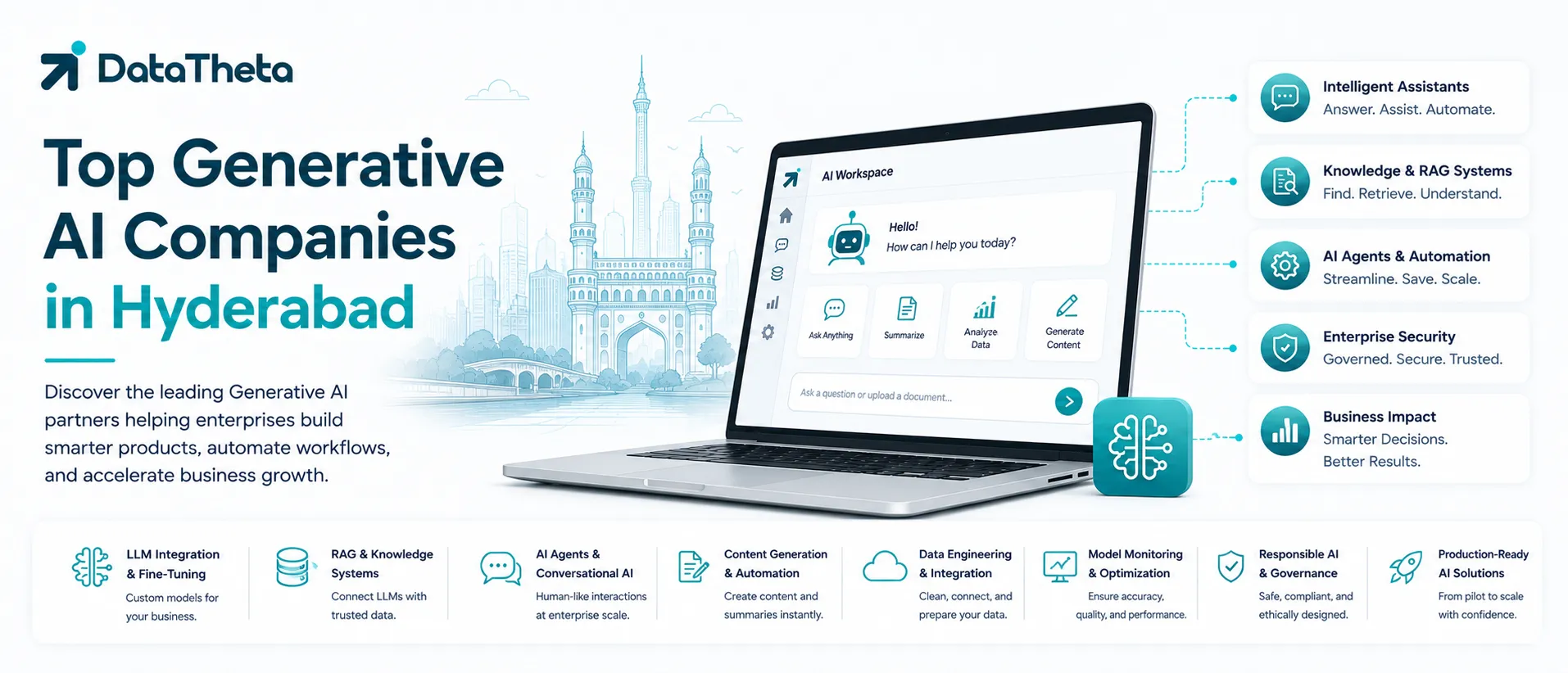Screen dimensions: 1568x673
Task: Click the 'Answer. Assist. Automate.' tagline
Action: [1408, 110]
